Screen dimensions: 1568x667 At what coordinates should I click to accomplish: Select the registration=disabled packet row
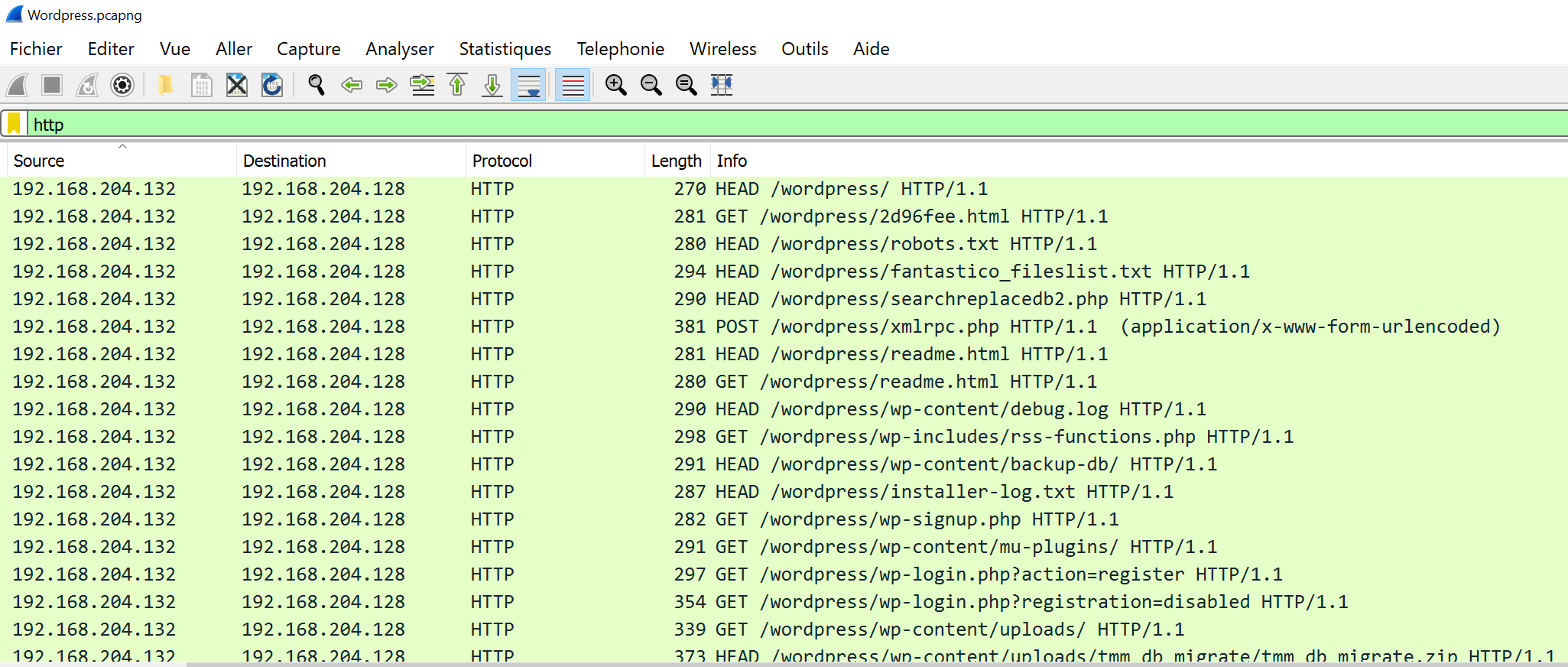click(x=784, y=602)
